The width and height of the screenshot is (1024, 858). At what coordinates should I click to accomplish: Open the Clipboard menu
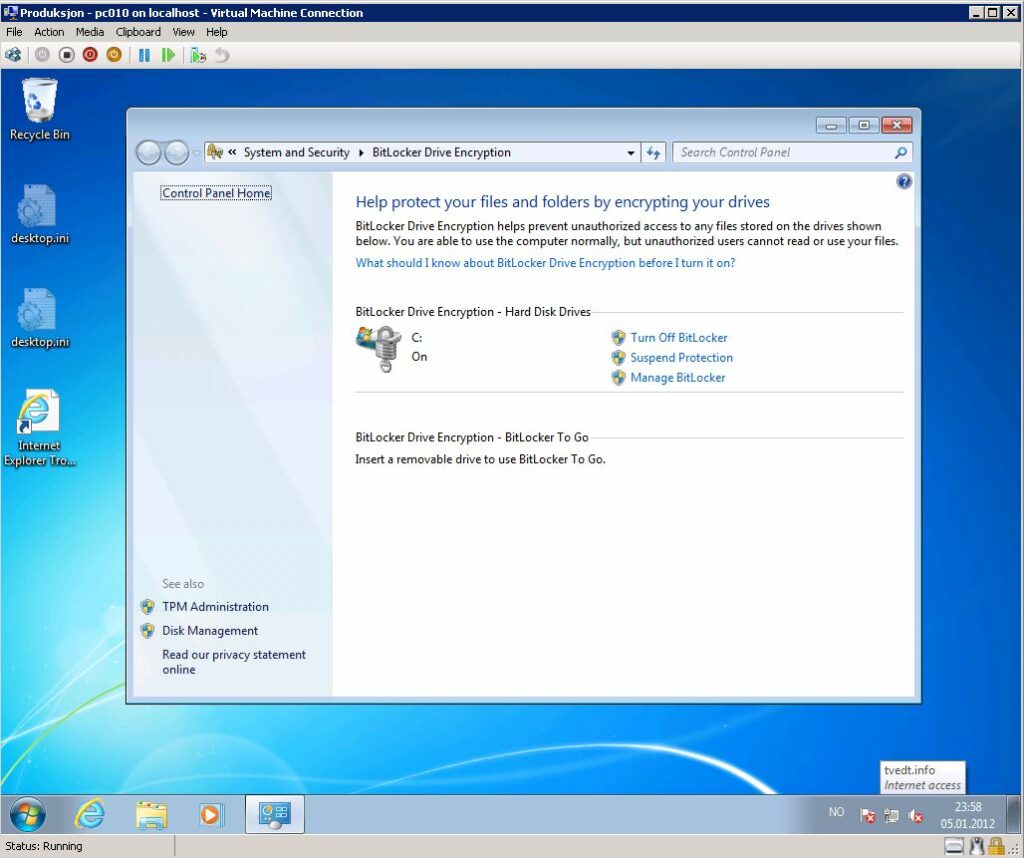[x=138, y=32]
